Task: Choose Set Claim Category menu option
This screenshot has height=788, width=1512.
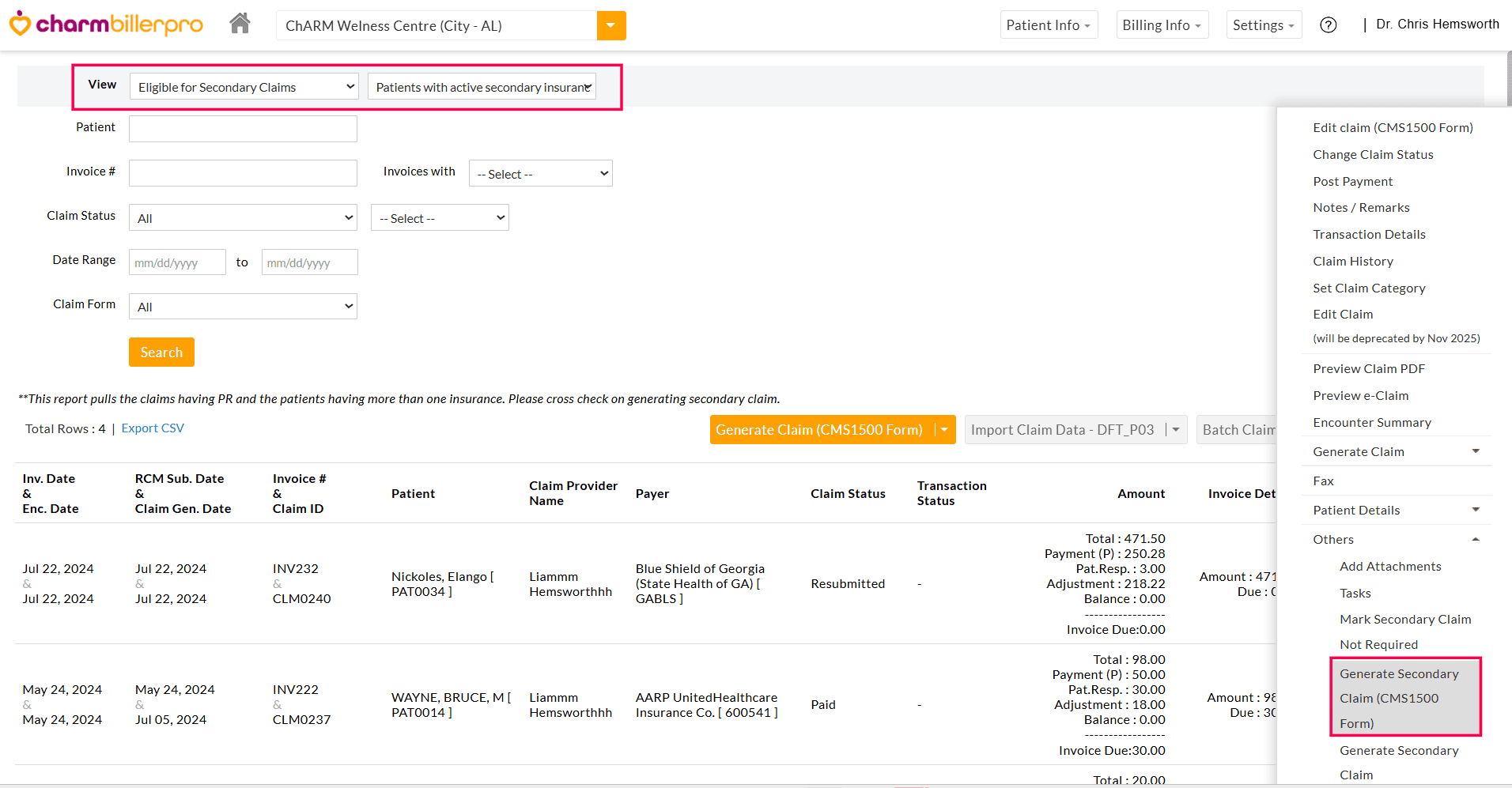Action: tap(1369, 288)
